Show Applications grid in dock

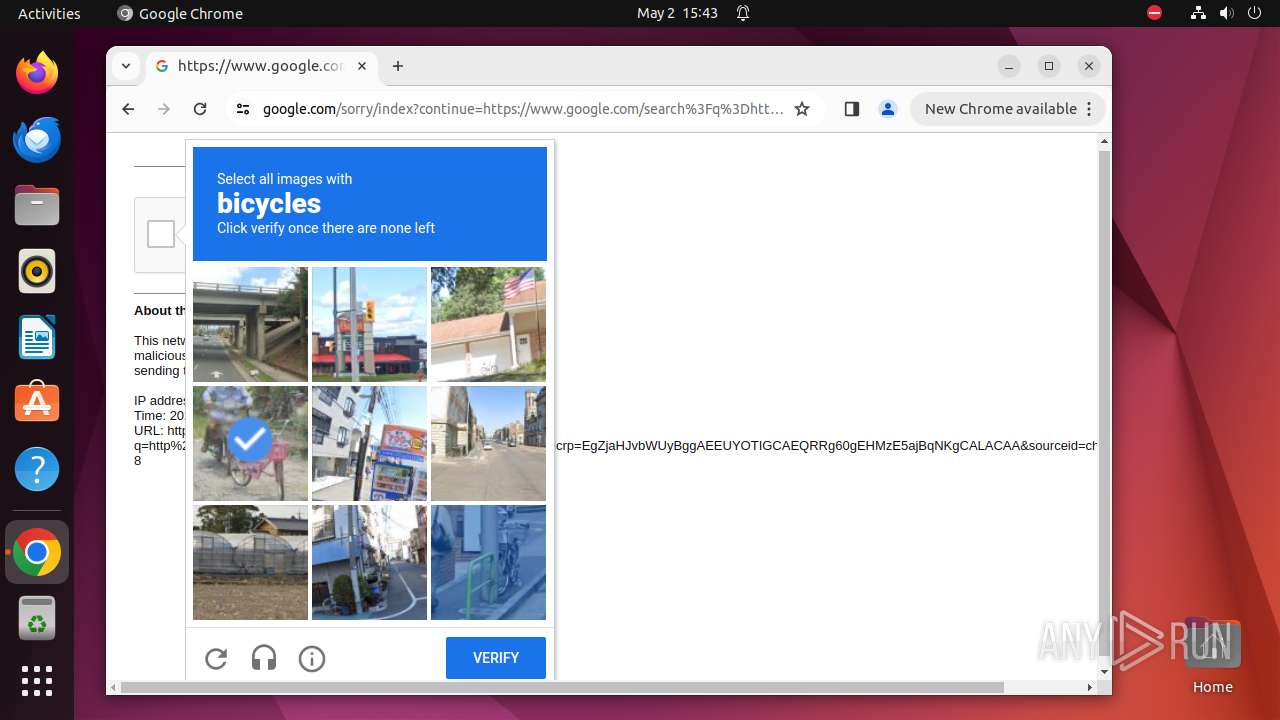click(x=37, y=681)
